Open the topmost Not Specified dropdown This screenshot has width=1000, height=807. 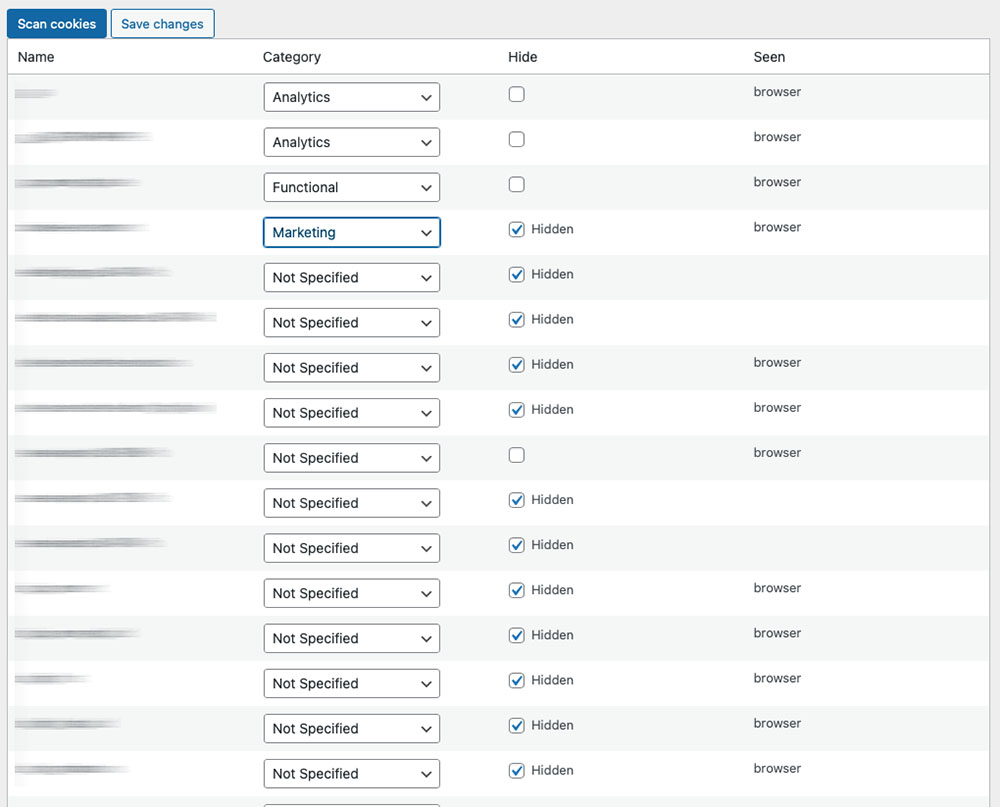tap(351, 277)
